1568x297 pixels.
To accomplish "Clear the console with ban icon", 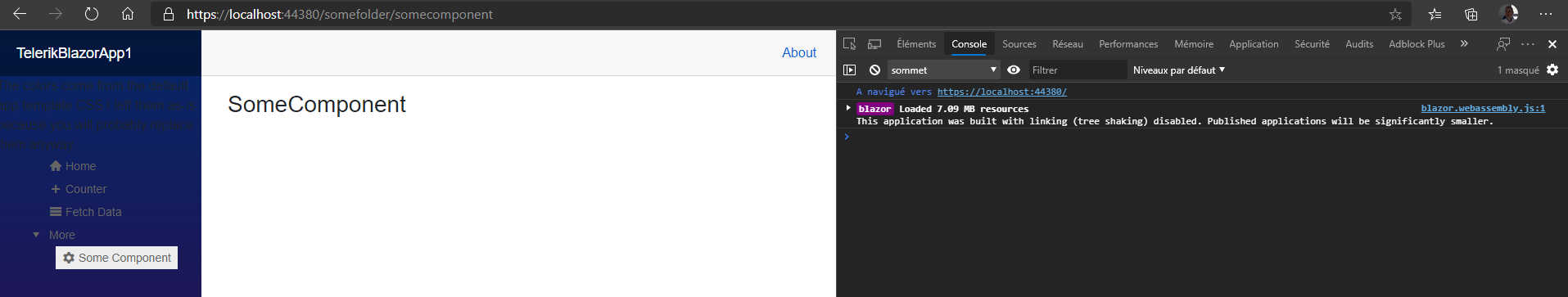I will (x=874, y=70).
